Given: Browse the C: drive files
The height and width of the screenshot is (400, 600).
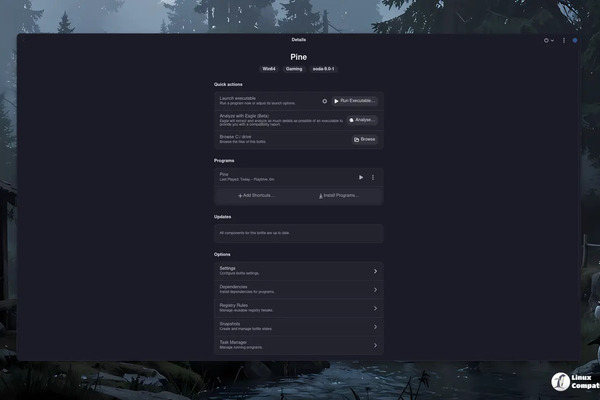Looking at the screenshot, I should pos(364,139).
